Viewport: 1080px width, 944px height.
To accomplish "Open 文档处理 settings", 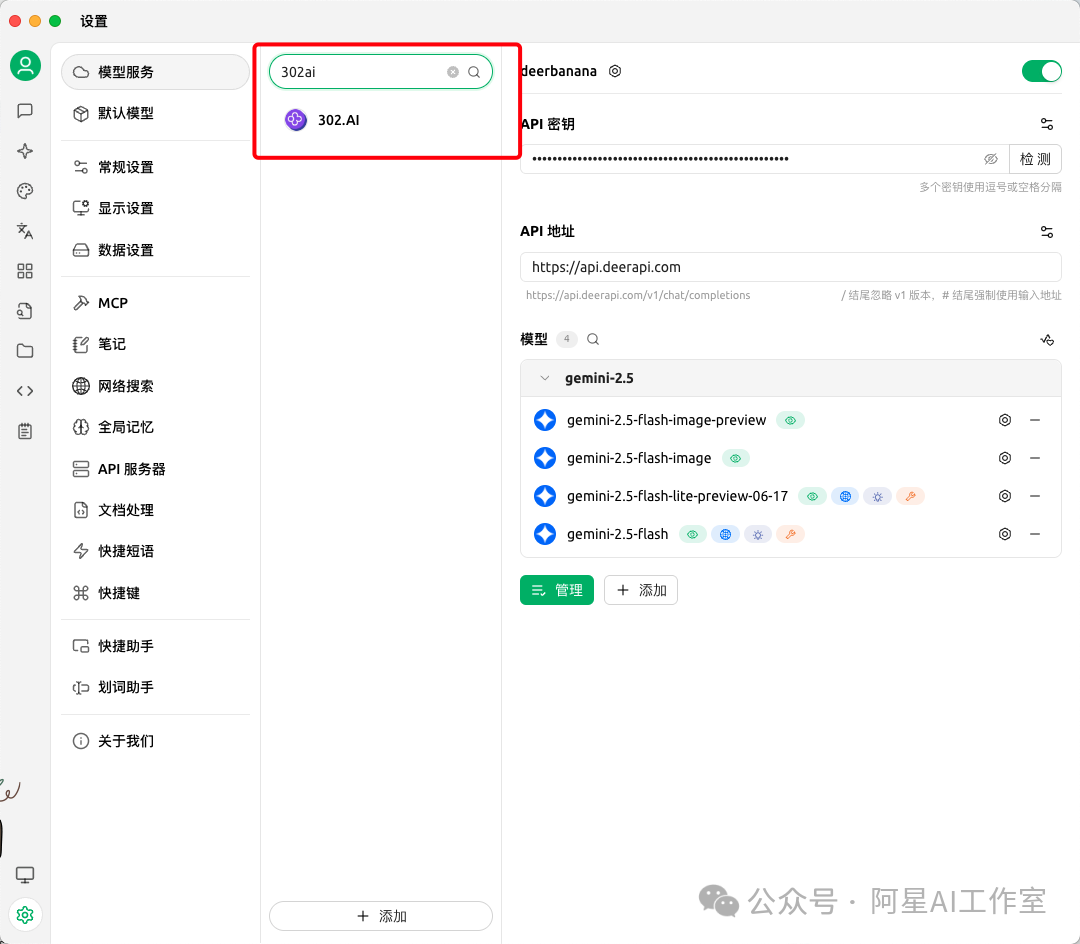I will (x=155, y=510).
